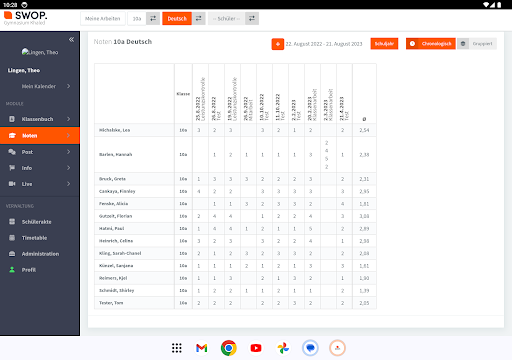Click the Info flag icon
This screenshot has height=360, width=512.
[x=12, y=168]
